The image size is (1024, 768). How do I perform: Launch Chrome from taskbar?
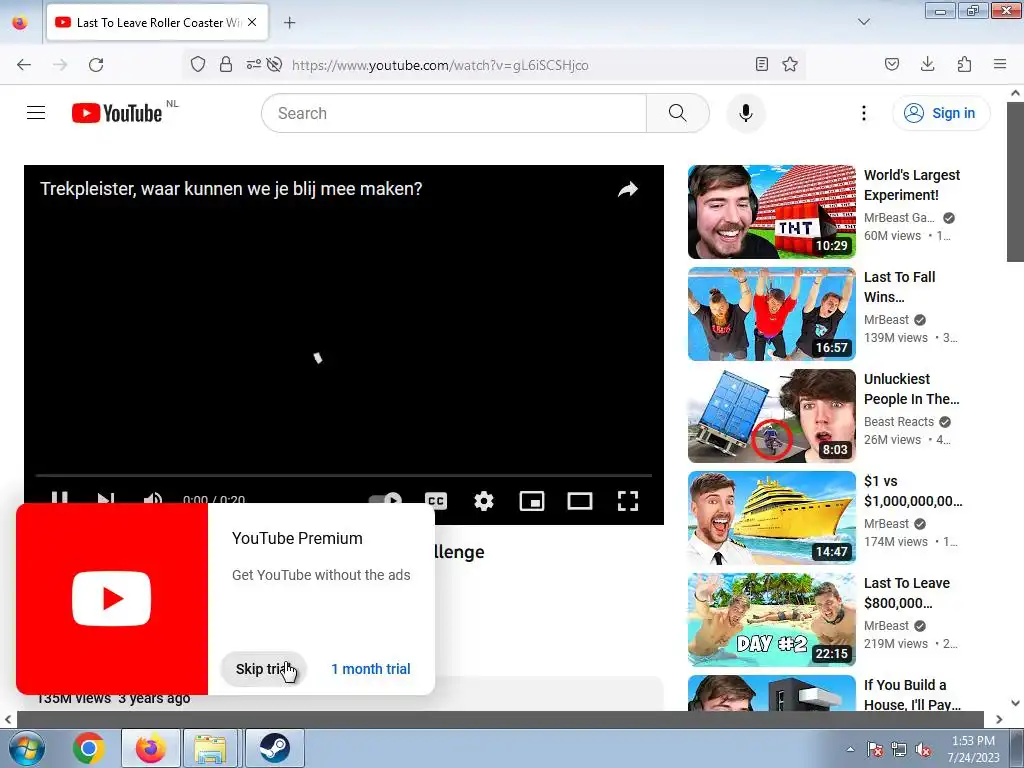[89, 748]
